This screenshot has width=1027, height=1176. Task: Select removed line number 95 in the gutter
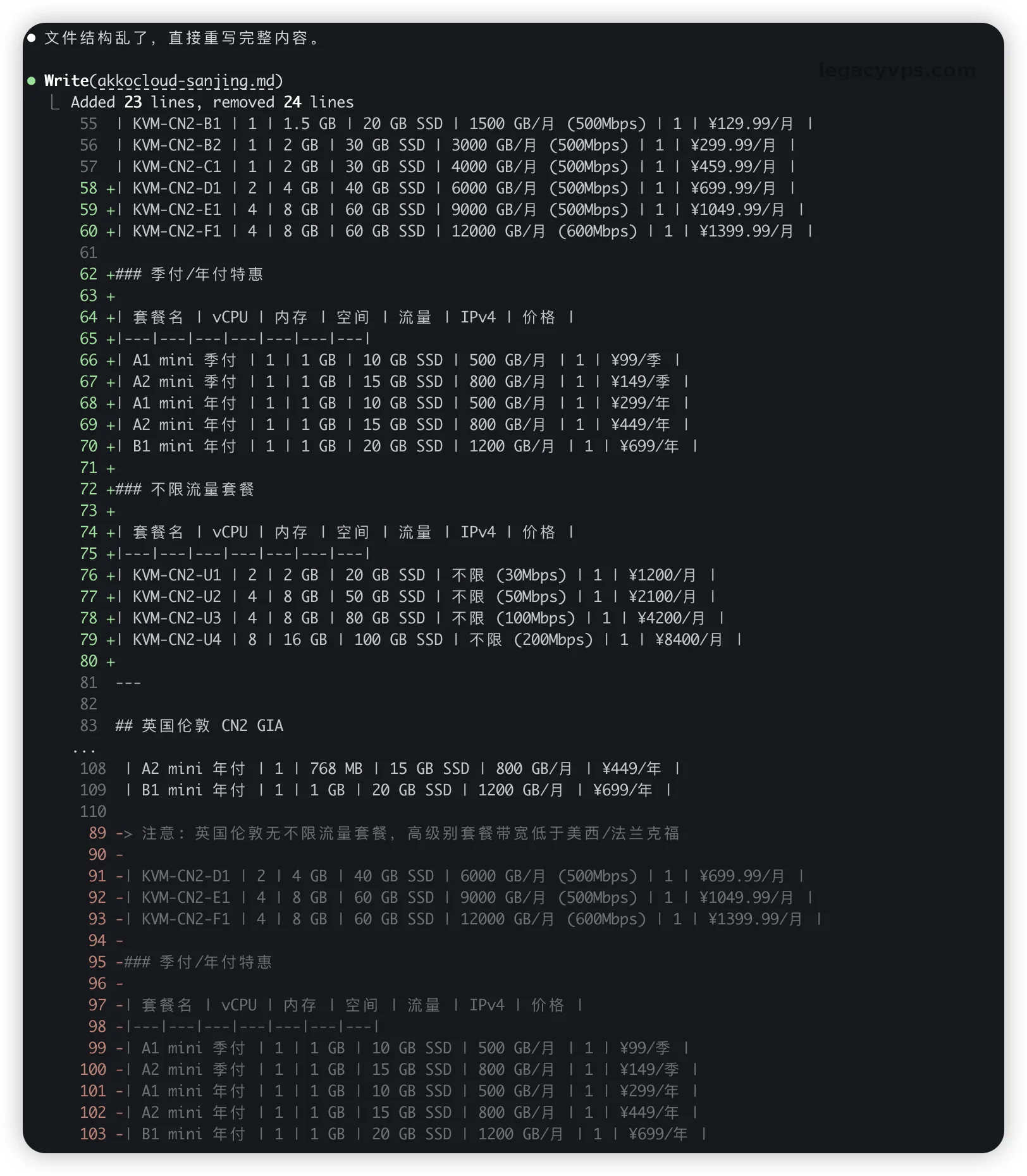click(97, 962)
